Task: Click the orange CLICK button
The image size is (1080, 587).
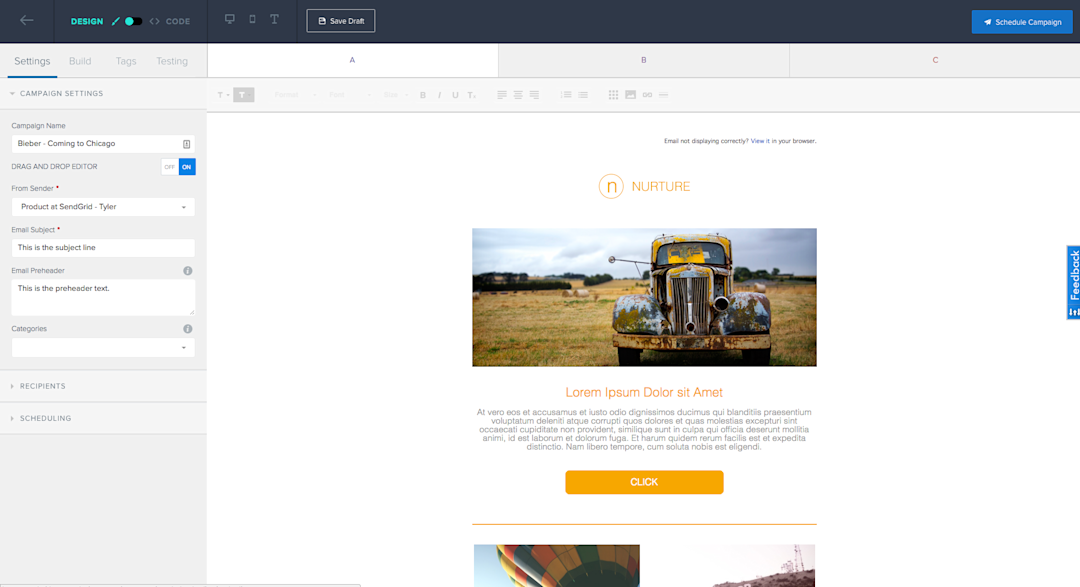Action: click(644, 482)
